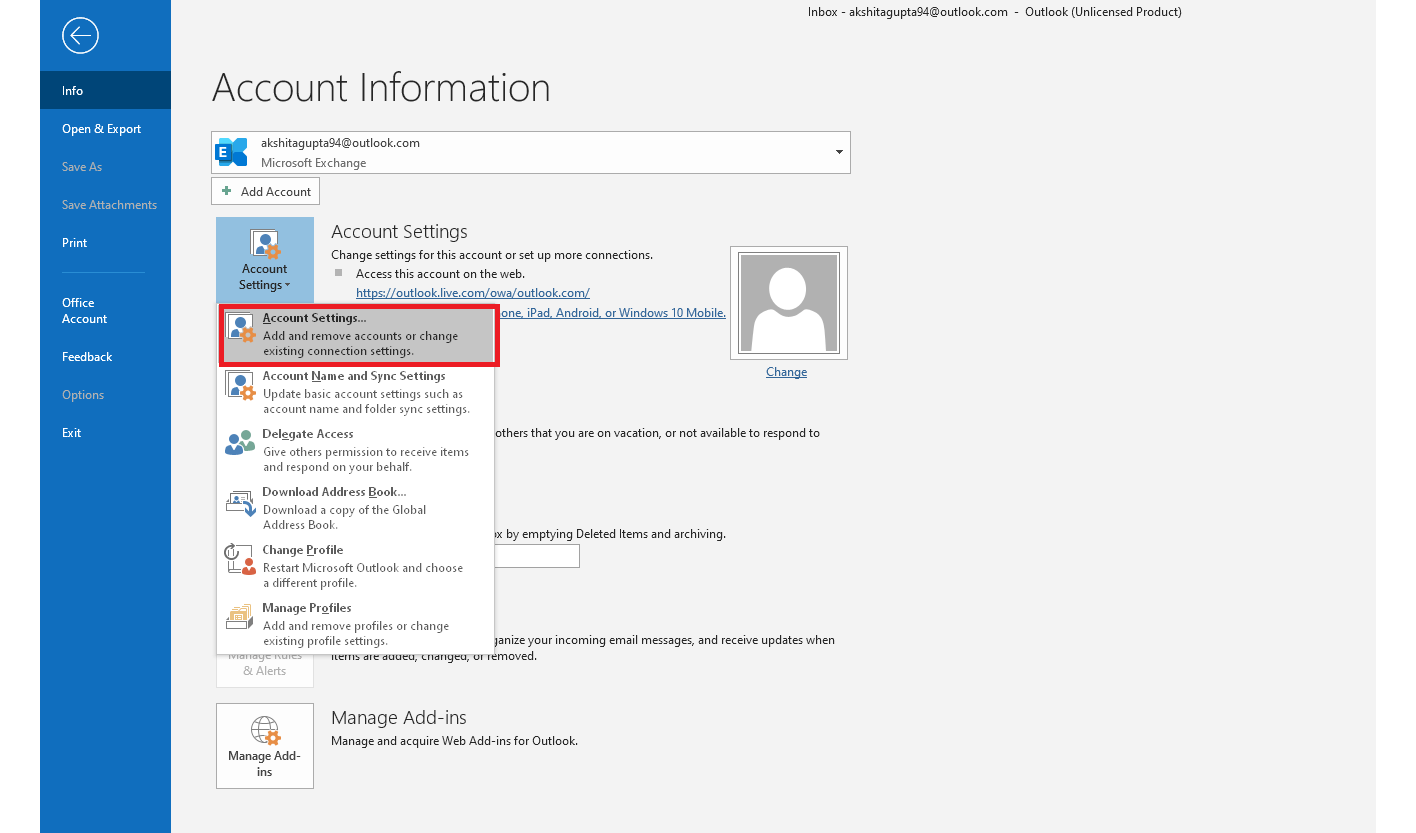Open the Feedback section
The width and height of the screenshot is (1416, 833).
coord(87,356)
